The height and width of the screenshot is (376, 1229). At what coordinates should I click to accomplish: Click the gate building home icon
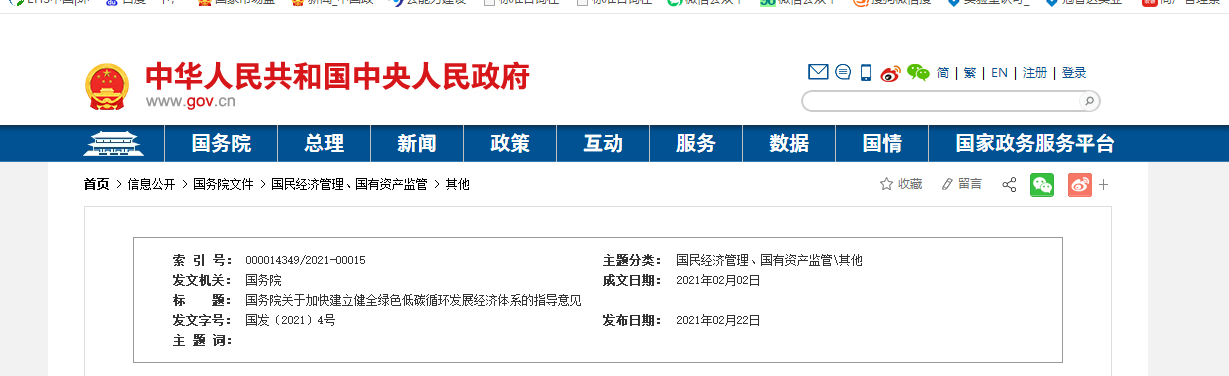(114, 144)
